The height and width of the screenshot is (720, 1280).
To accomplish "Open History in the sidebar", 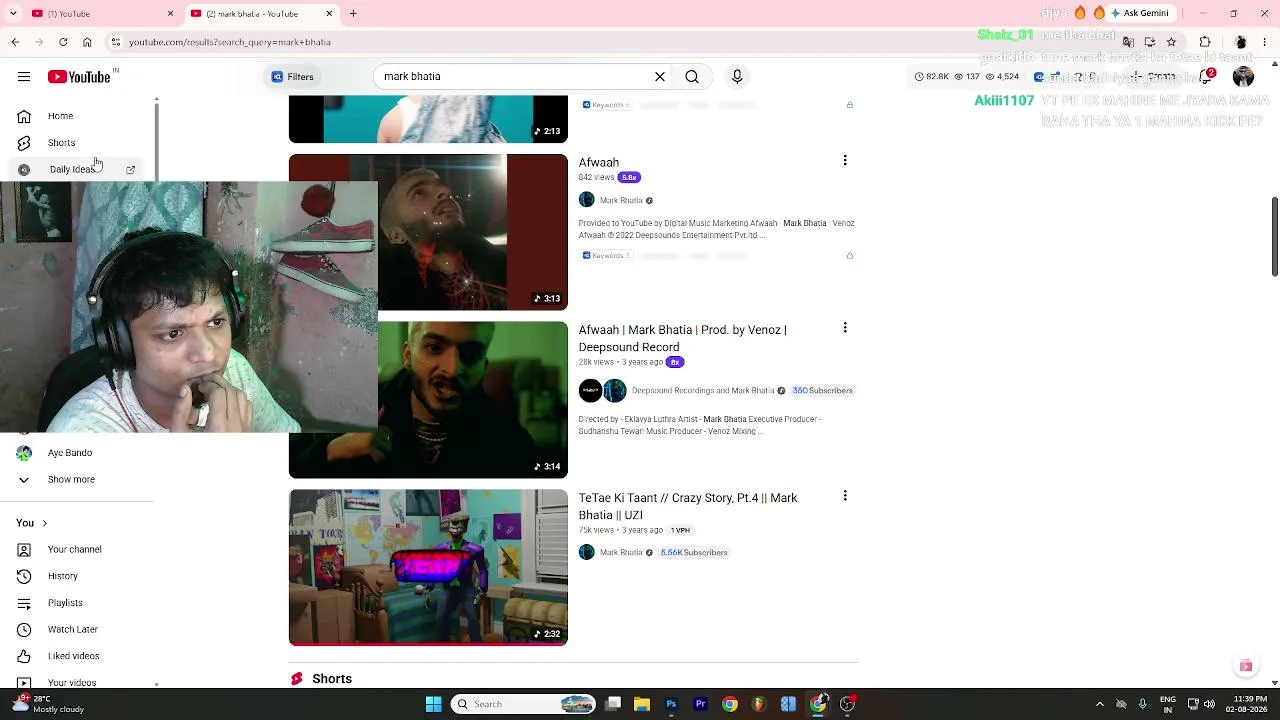I will pos(78,576).
